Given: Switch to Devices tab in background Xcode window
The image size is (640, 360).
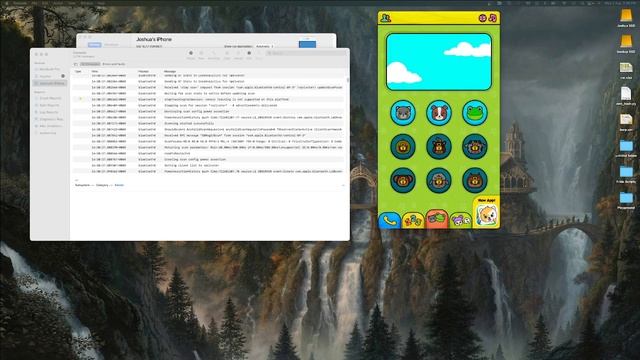Looking at the screenshot, I should 95,44.
